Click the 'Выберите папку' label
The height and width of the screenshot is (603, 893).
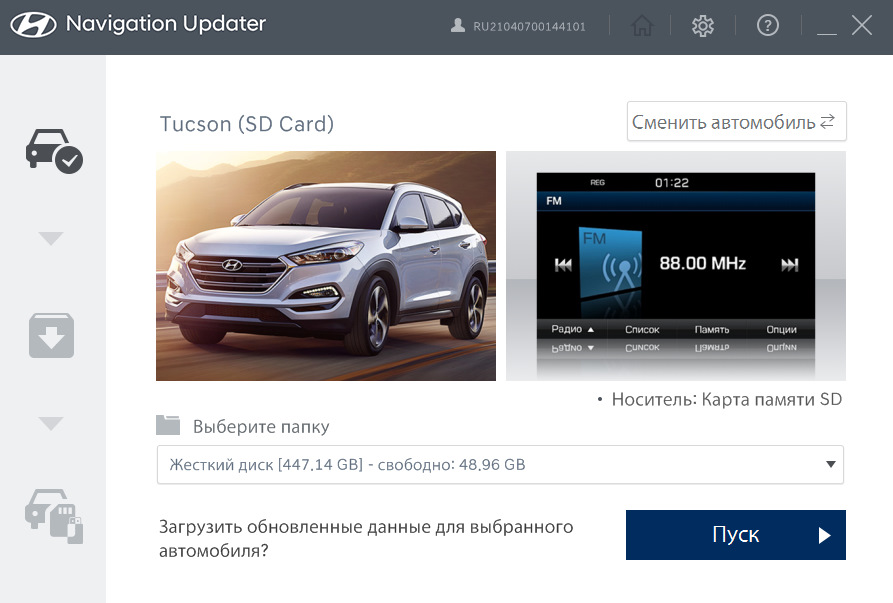261,426
